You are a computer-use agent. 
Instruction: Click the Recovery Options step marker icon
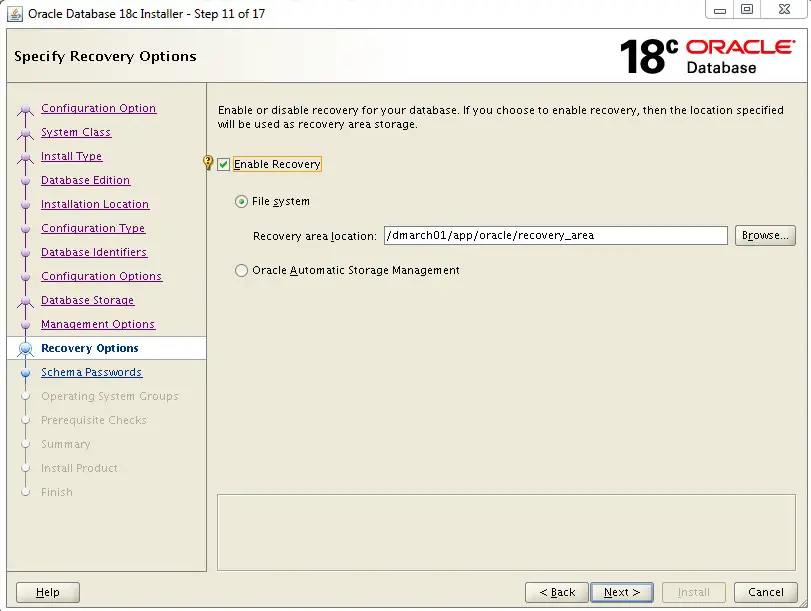(25, 349)
